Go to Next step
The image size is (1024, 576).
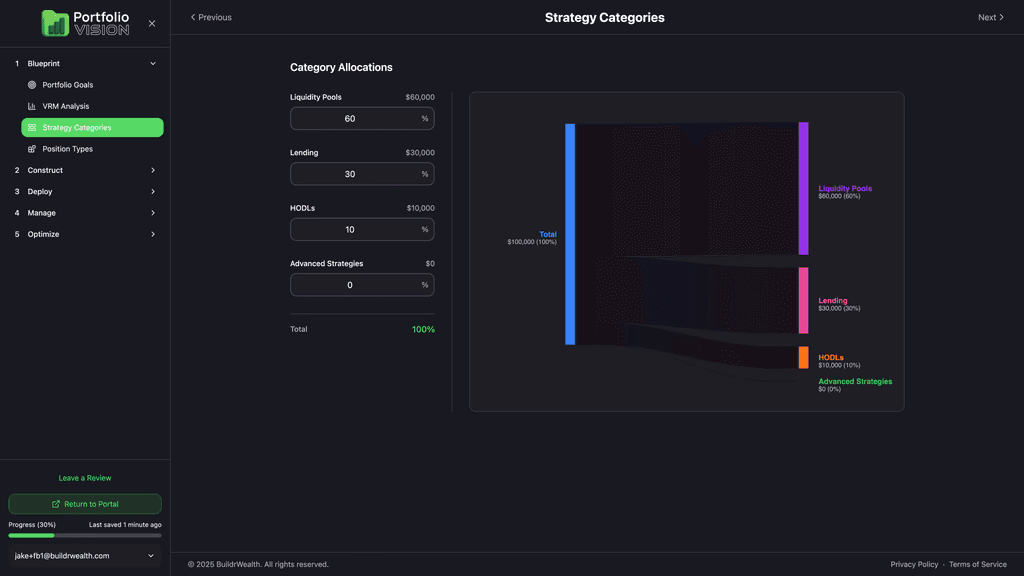click(x=991, y=18)
